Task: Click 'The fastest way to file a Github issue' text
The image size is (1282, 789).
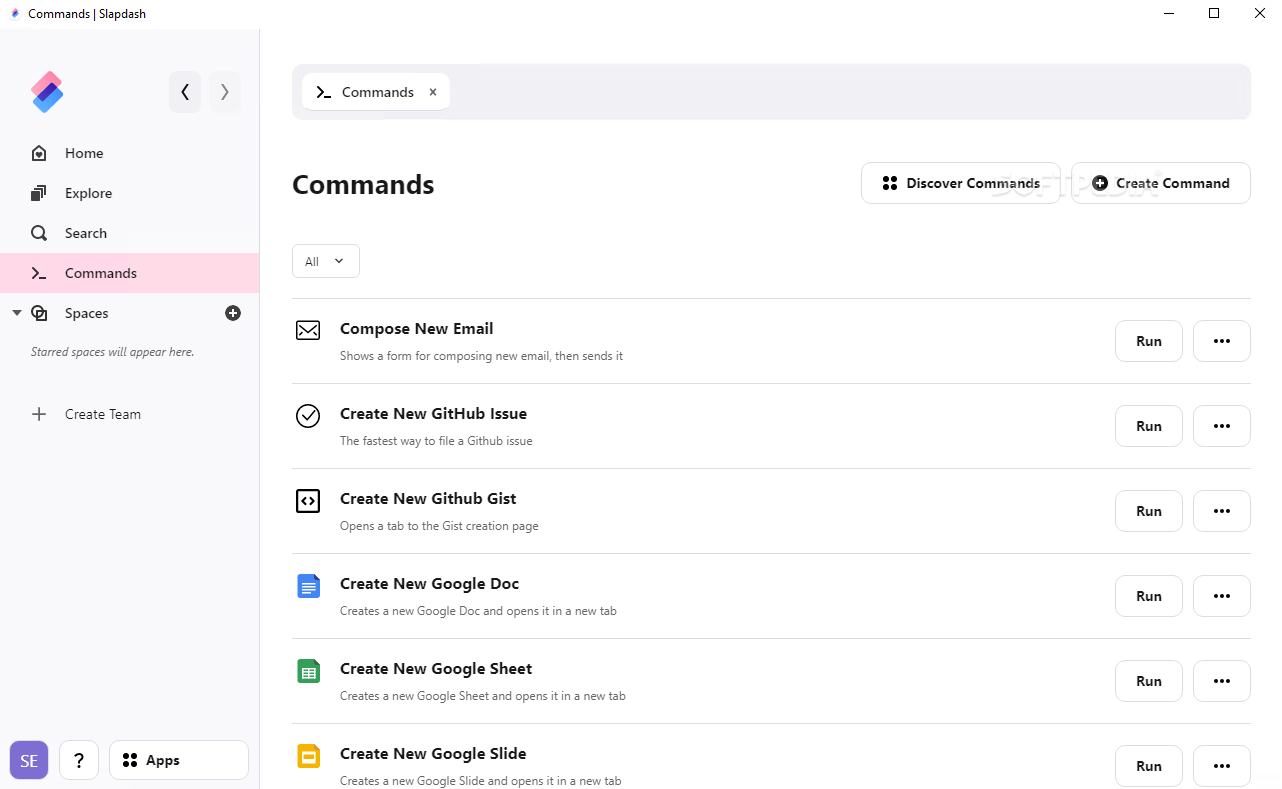Action: [436, 441]
